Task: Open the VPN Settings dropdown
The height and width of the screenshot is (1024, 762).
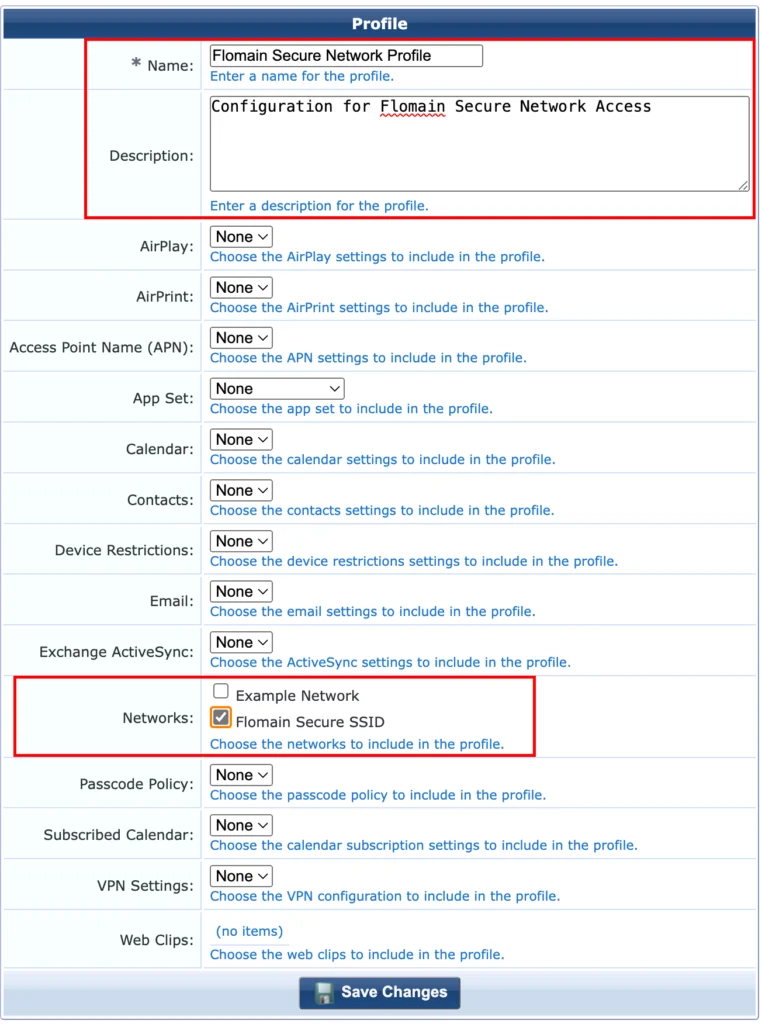Action: [240, 875]
